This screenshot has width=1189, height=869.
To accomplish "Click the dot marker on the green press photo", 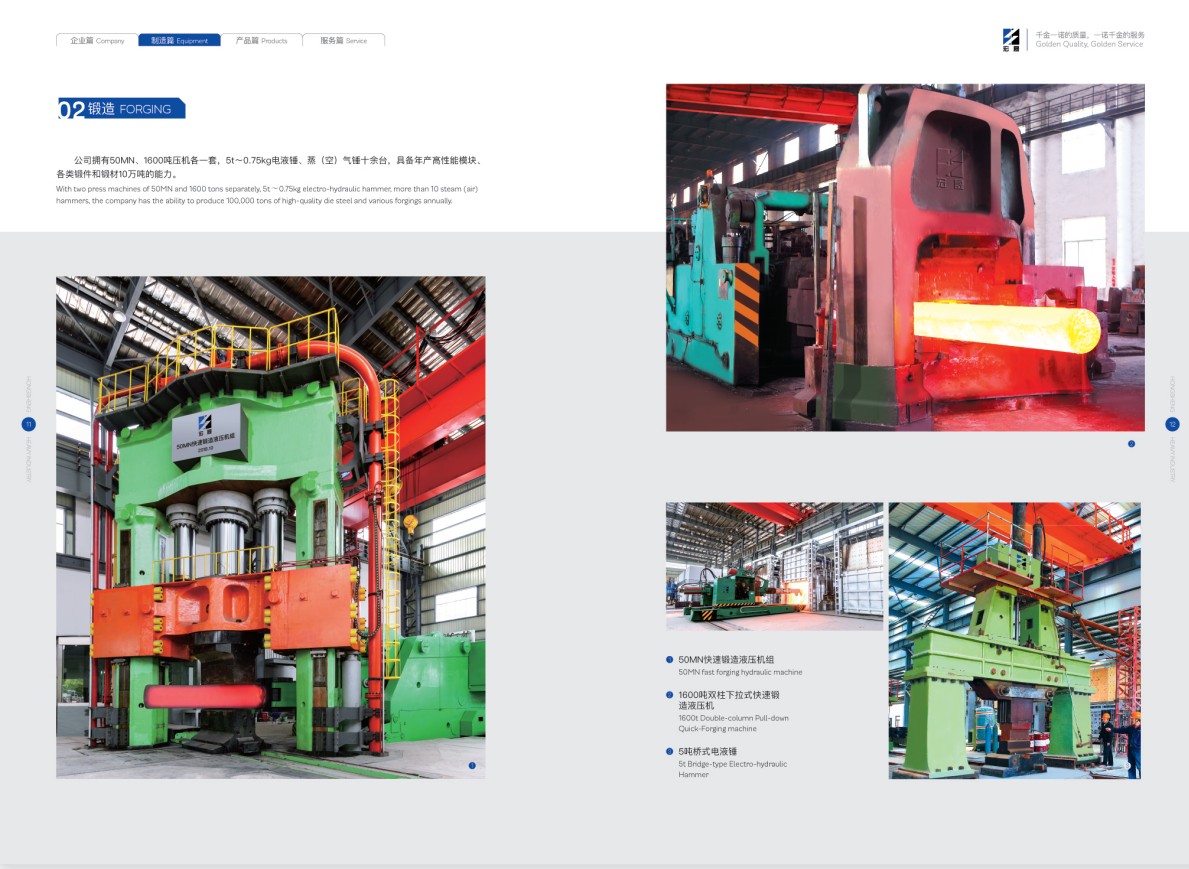I will pos(472,766).
